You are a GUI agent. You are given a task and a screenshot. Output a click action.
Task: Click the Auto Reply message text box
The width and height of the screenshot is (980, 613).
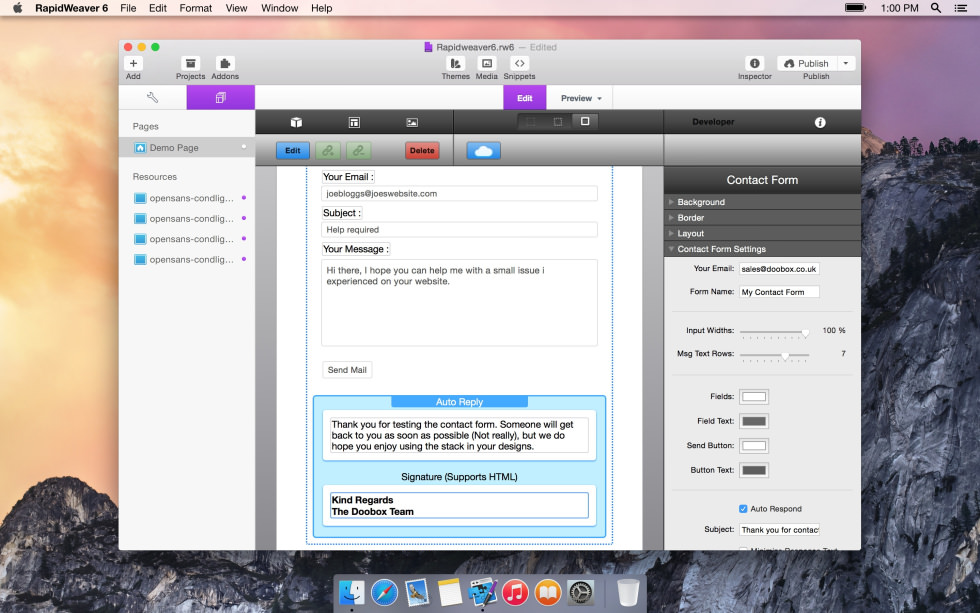pos(459,435)
